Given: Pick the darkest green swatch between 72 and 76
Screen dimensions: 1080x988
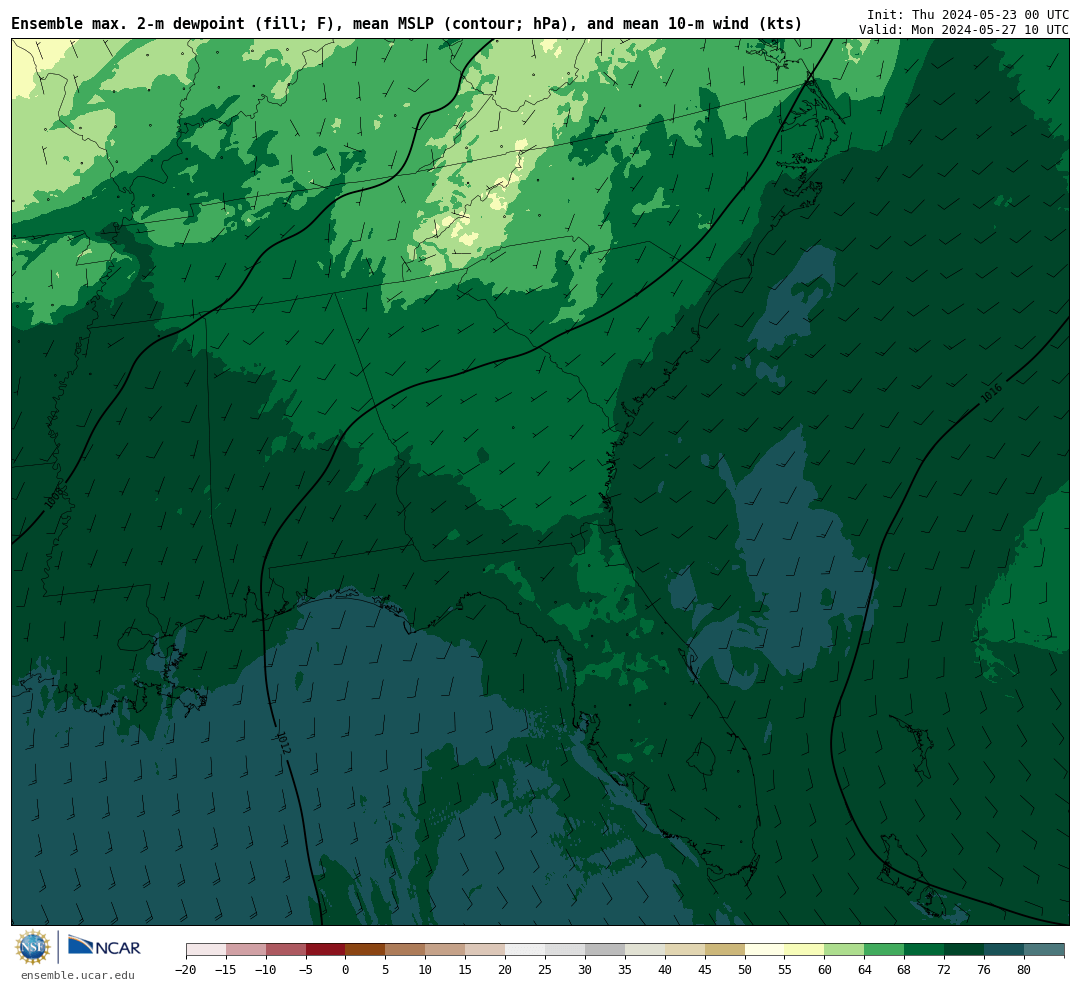Looking at the screenshot, I should click(x=965, y=950).
